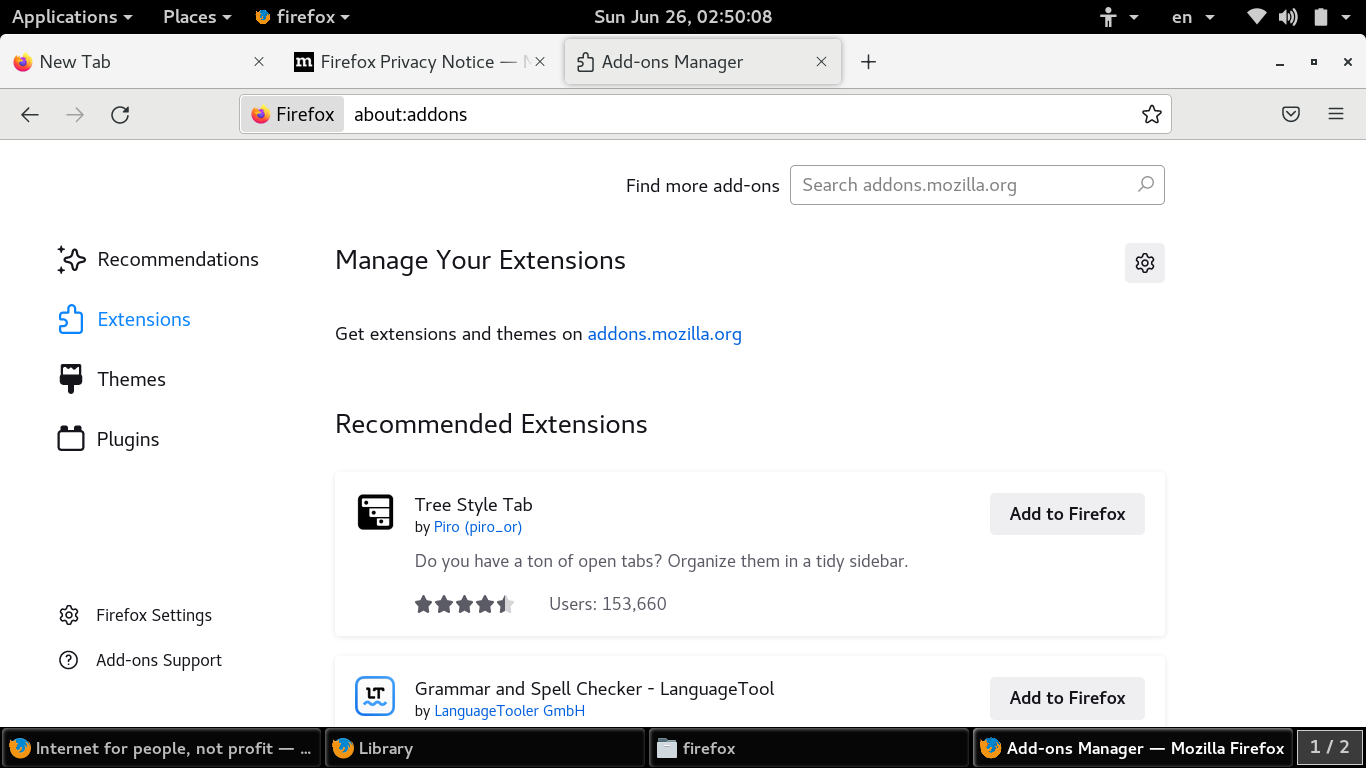Image resolution: width=1366 pixels, height=768 pixels.
Task: Add LanguageTool Grammar Checker to Firefox
Action: coord(1067,698)
